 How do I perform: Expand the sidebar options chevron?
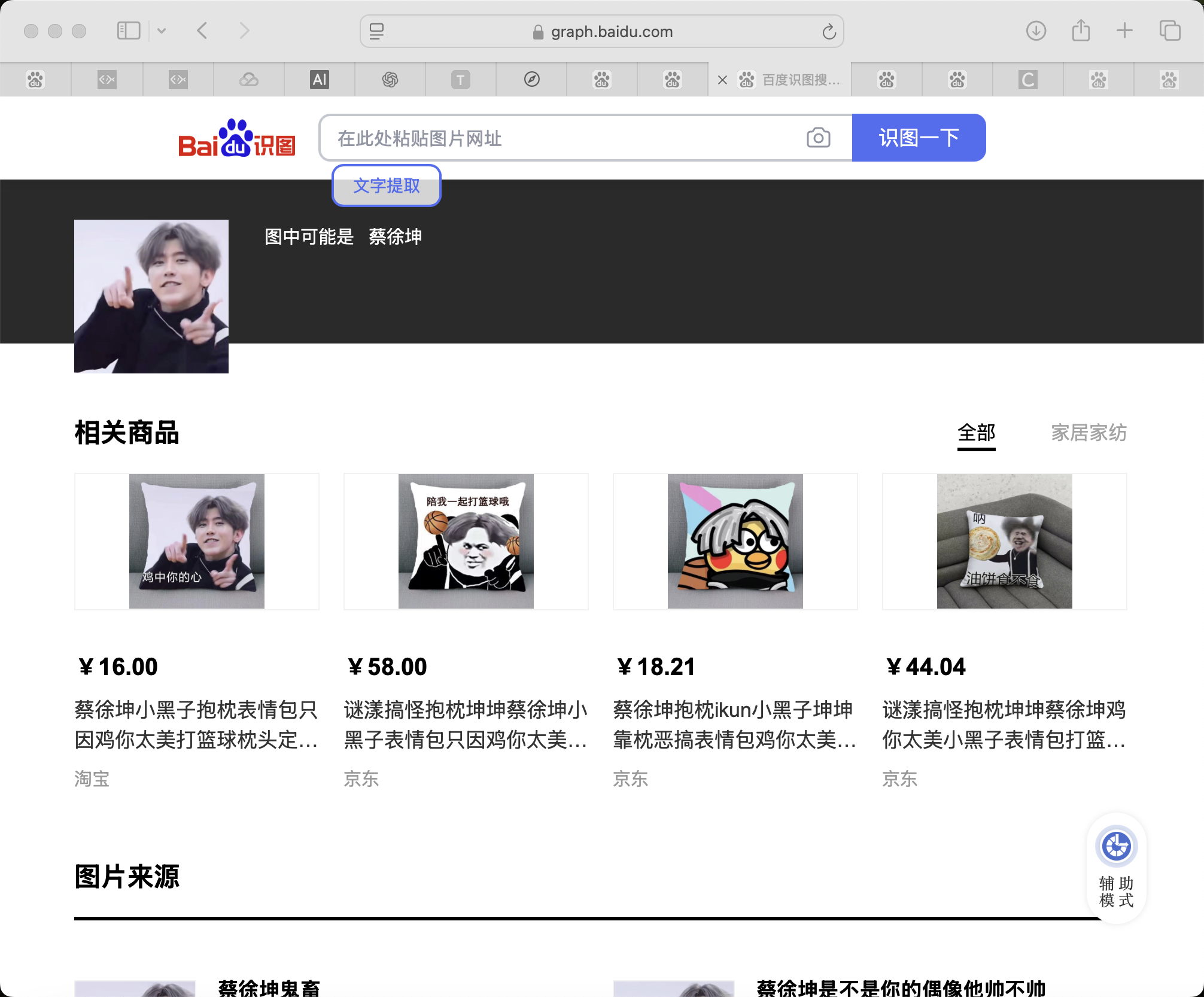tap(162, 31)
